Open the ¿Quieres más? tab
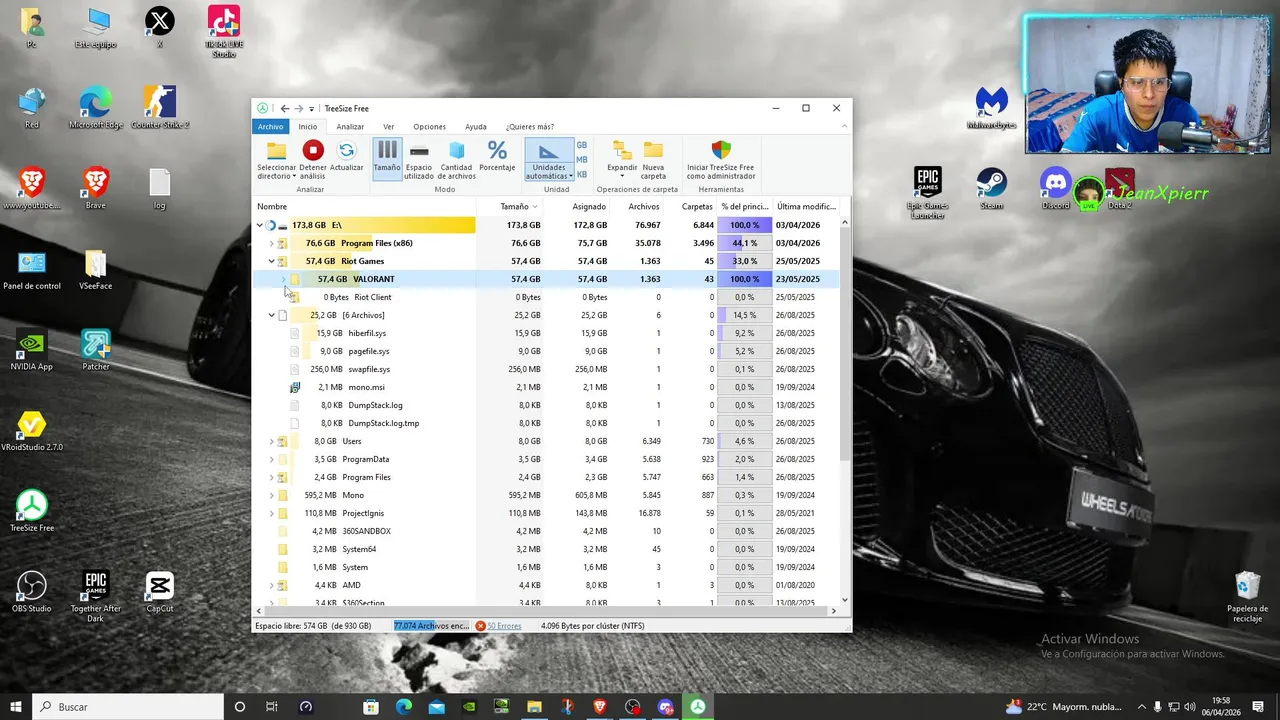Screen dimensions: 1280x720 (x=530, y=127)
